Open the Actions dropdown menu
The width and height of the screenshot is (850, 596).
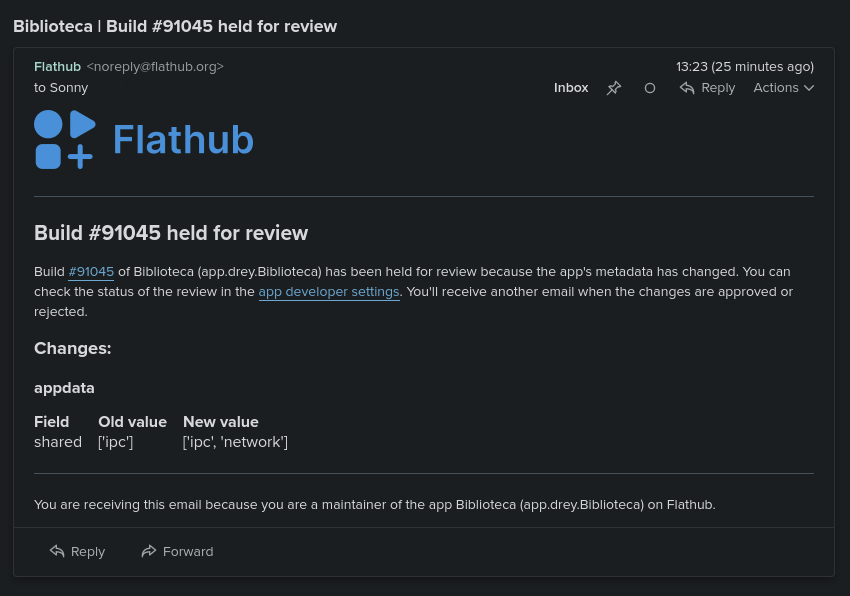(x=783, y=88)
